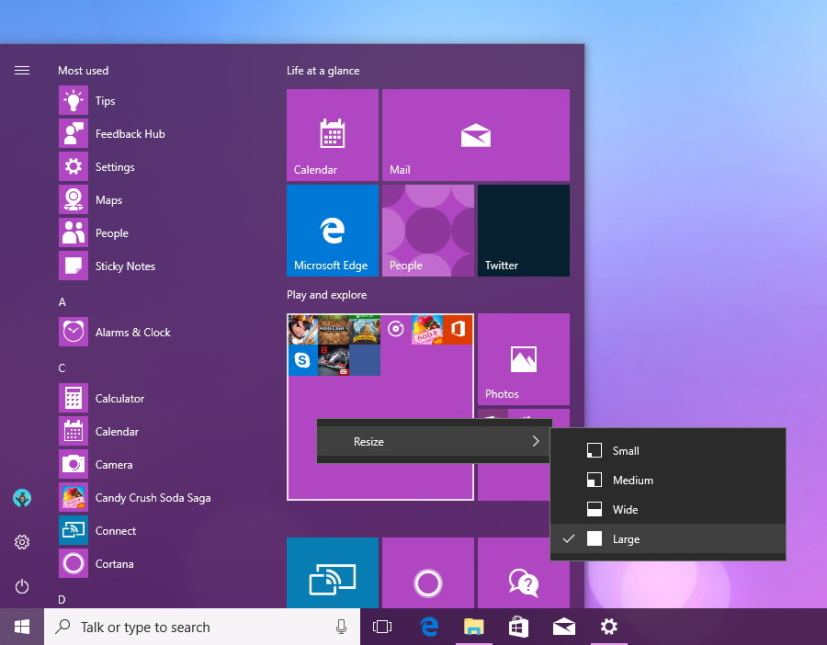
Task: Jump to letter A app group
Action: pyautogui.click(x=62, y=302)
